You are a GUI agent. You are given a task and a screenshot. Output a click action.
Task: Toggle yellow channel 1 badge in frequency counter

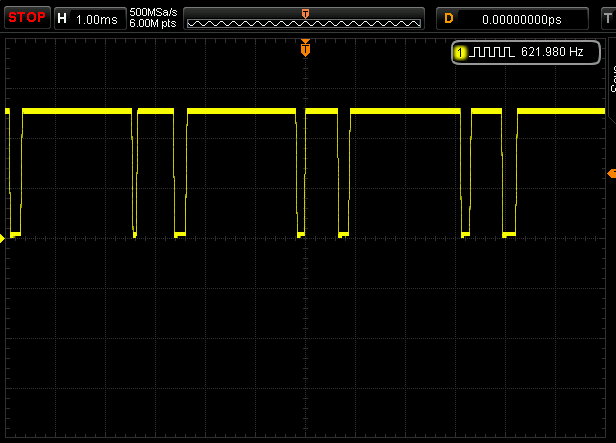click(x=460, y=52)
